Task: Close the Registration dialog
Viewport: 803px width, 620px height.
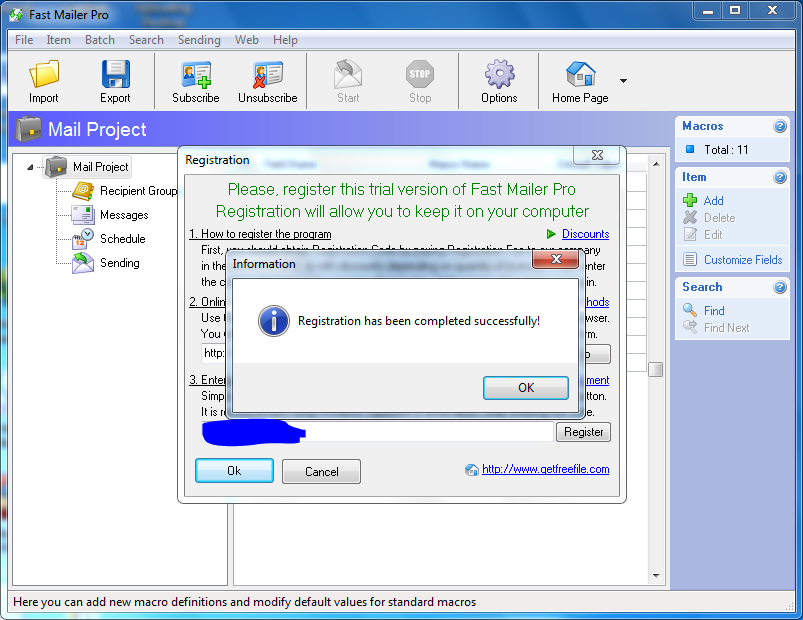Action: (x=597, y=155)
